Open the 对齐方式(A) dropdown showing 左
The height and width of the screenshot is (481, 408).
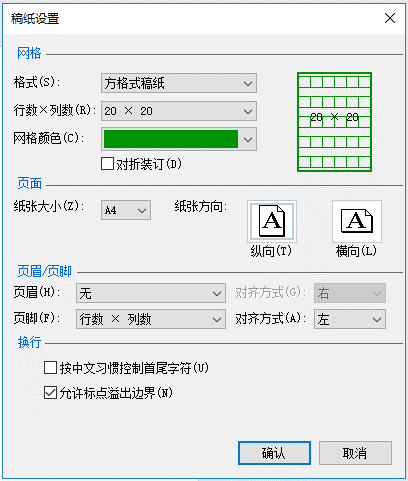pos(350,319)
